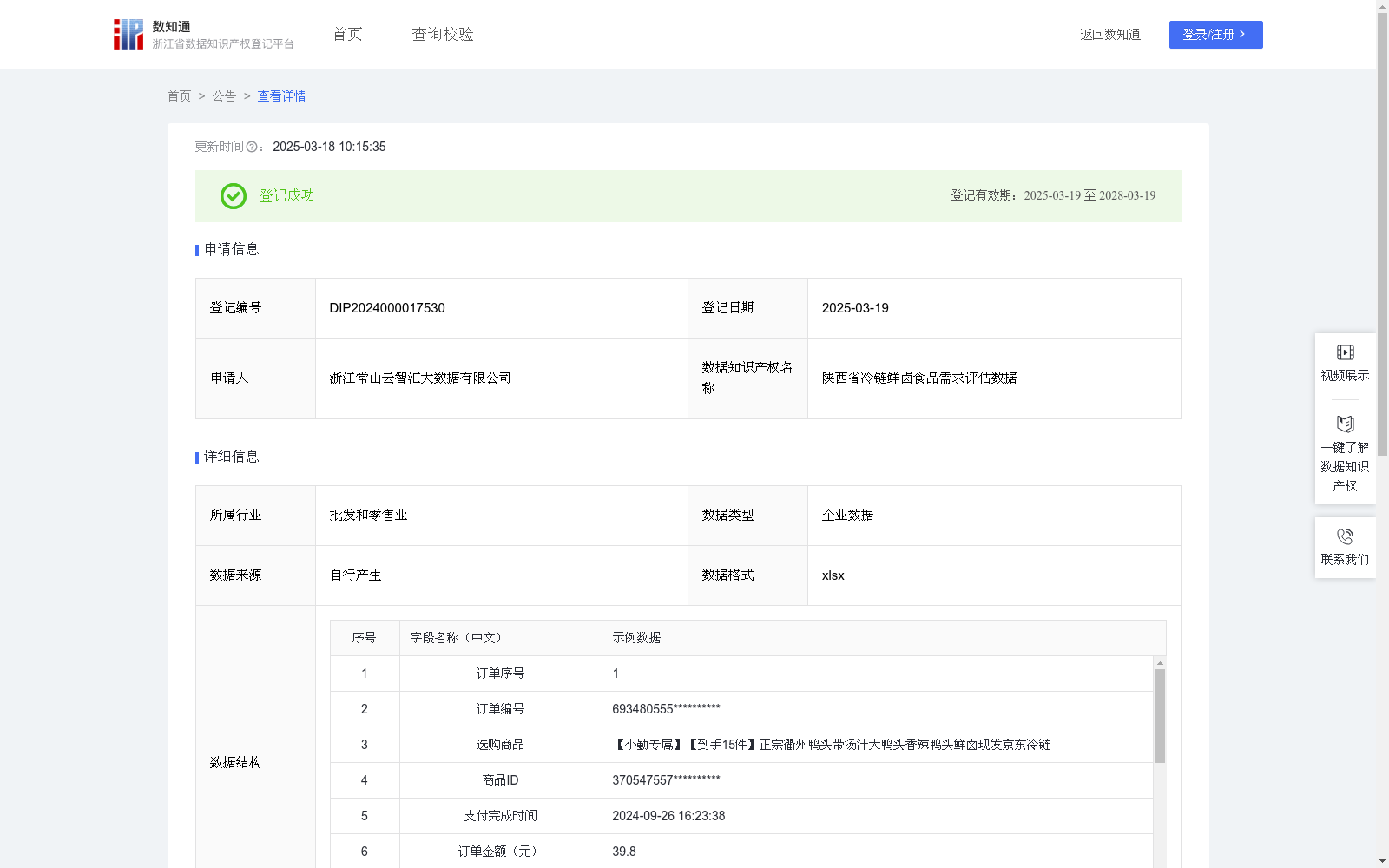Click the 序号 column header

365,638
